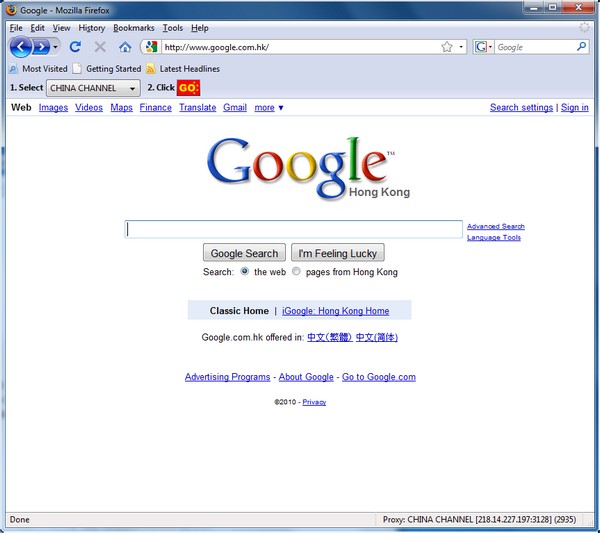The width and height of the screenshot is (600, 533).
Task: Switch to Simplified Chinese 中文(简体) link
Action: 377,337
